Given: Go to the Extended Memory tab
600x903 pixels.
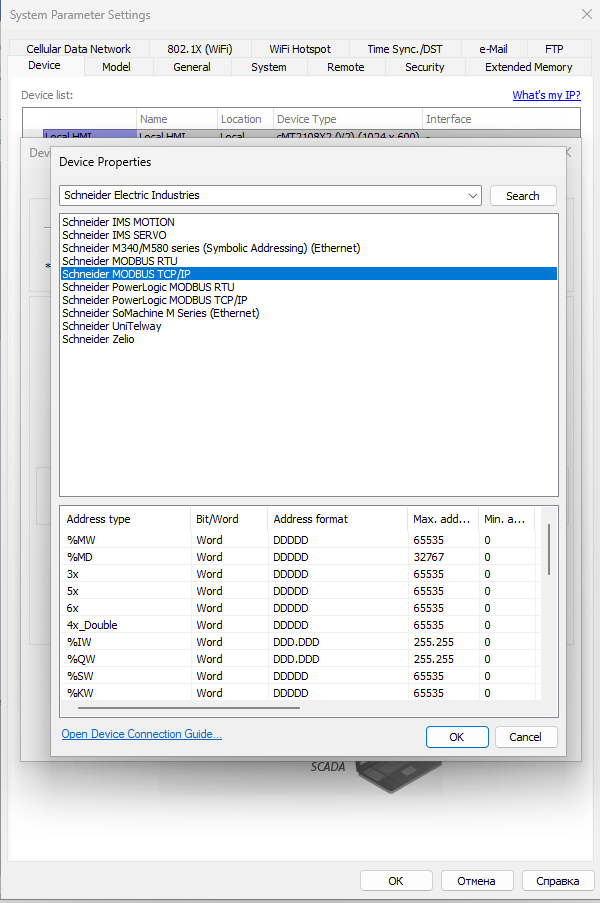Looking at the screenshot, I should 529,67.
